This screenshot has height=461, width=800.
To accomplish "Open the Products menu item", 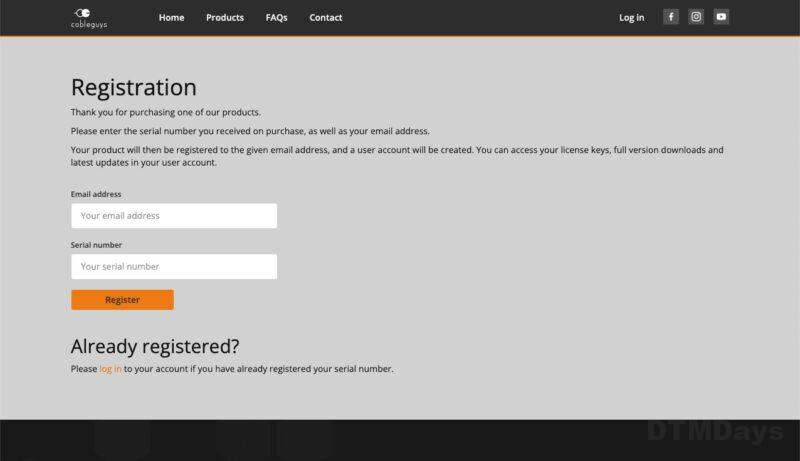I will point(225,18).
